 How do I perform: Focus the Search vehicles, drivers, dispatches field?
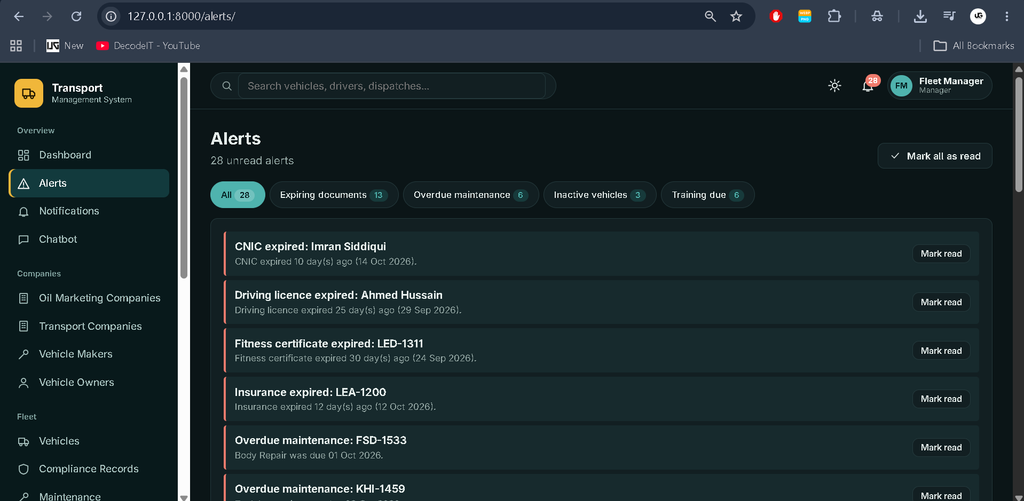click(391, 86)
